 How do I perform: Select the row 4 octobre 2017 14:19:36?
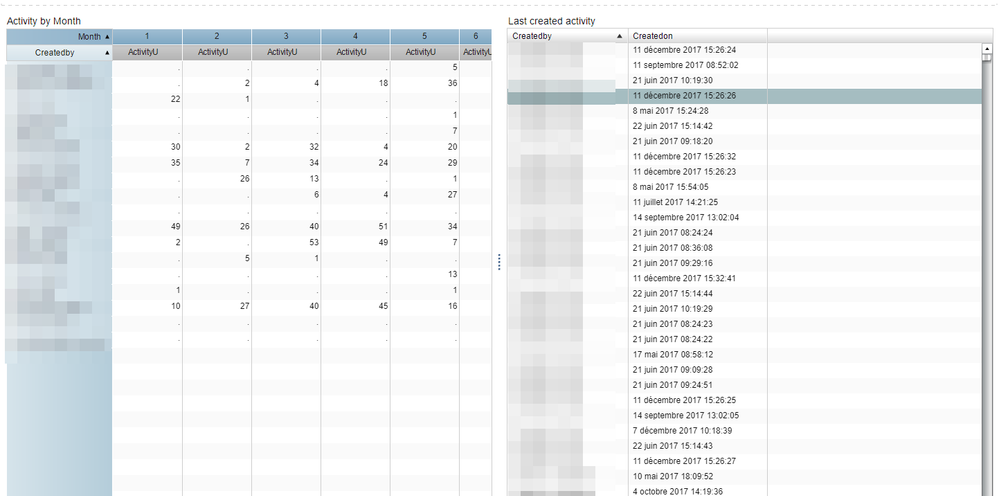point(745,491)
